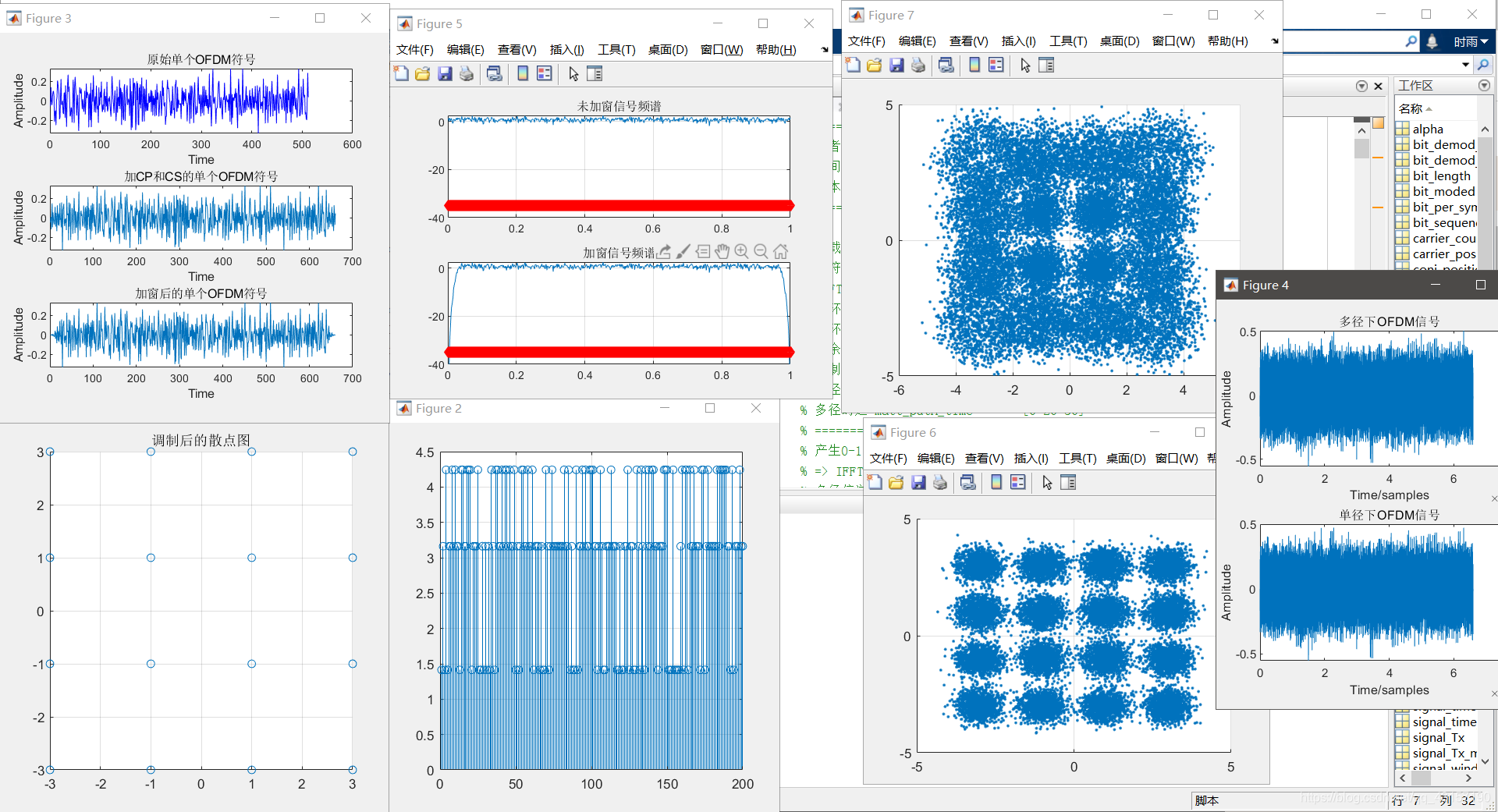The height and width of the screenshot is (812, 1498).
Task: Open 帮助(H) menu in Figure 5
Action: pyautogui.click(x=776, y=49)
